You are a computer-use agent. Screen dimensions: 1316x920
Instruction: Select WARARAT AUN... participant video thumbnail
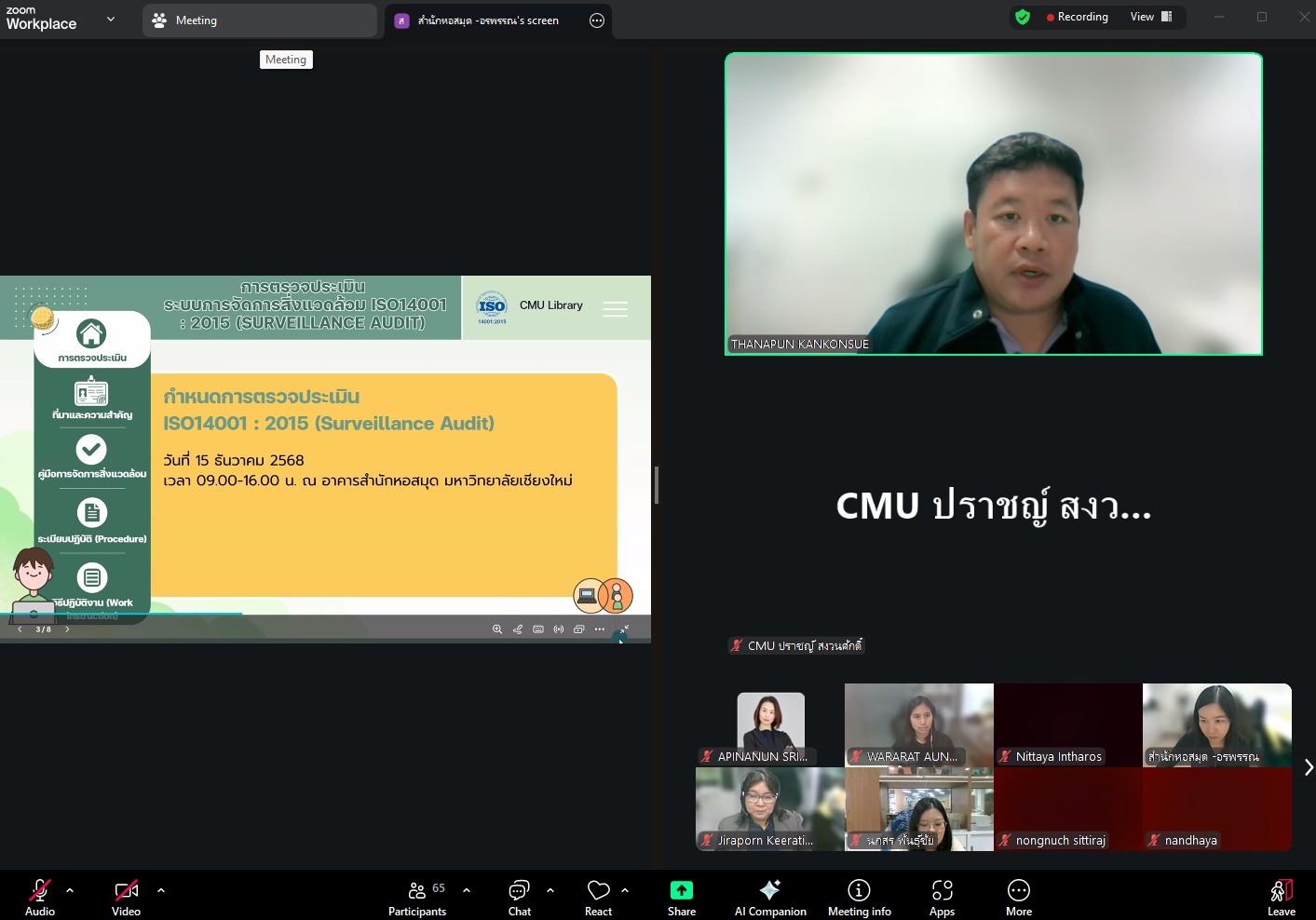(918, 724)
